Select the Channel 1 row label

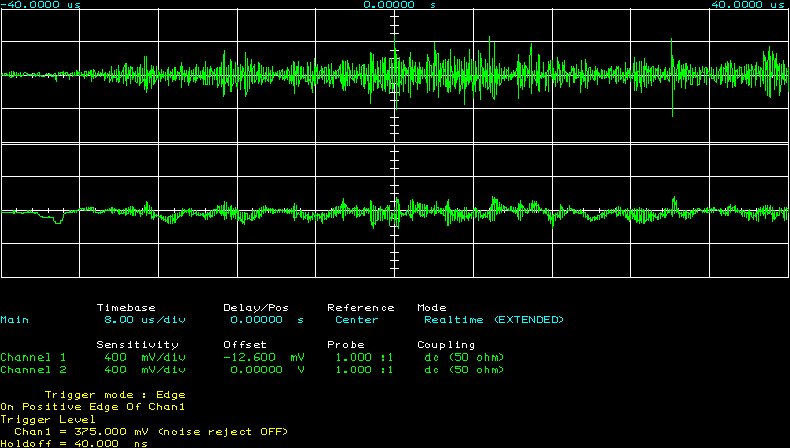33,357
